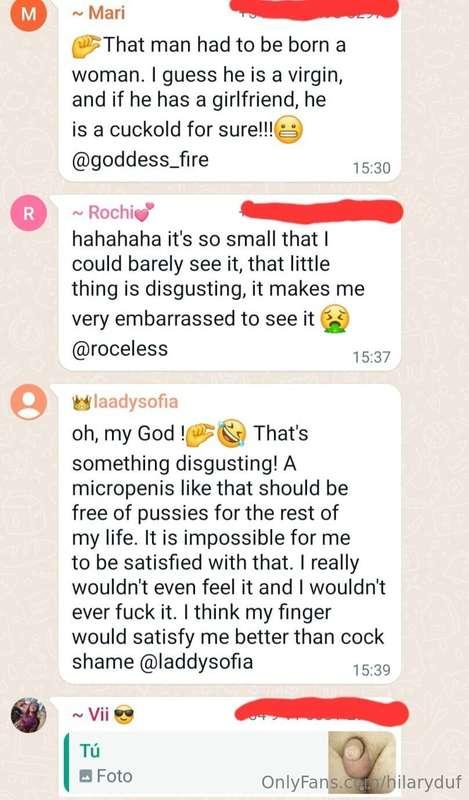This screenshot has height=800, width=469.
Task: Tap laadysofia's default profile avatar
Action: (29, 402)
